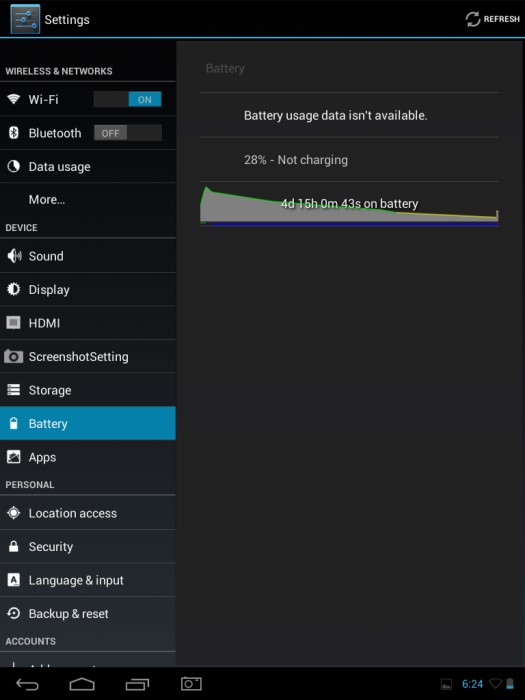Select Language & input

pos(88,580)
